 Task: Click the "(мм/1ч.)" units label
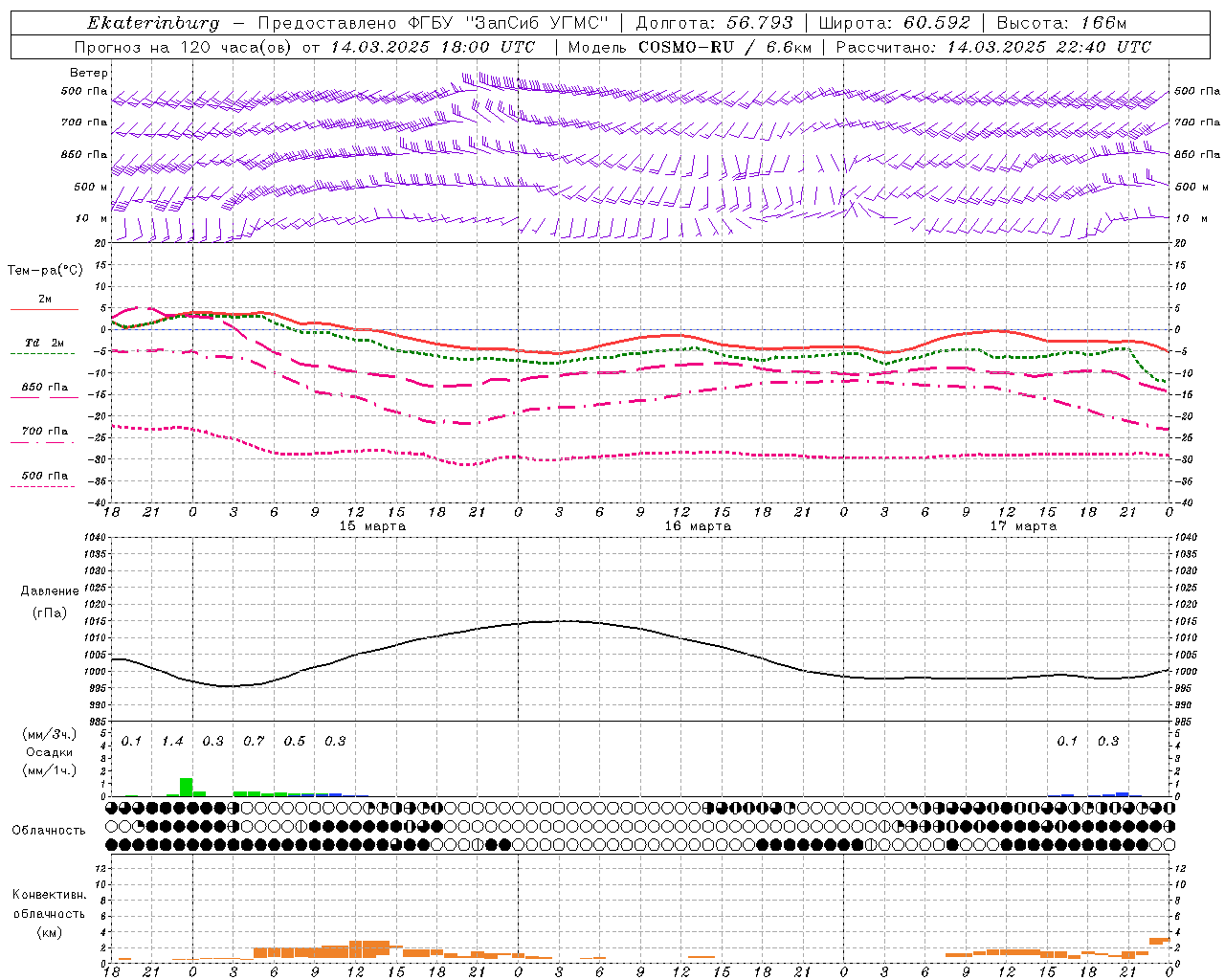(x=49, y=770)
